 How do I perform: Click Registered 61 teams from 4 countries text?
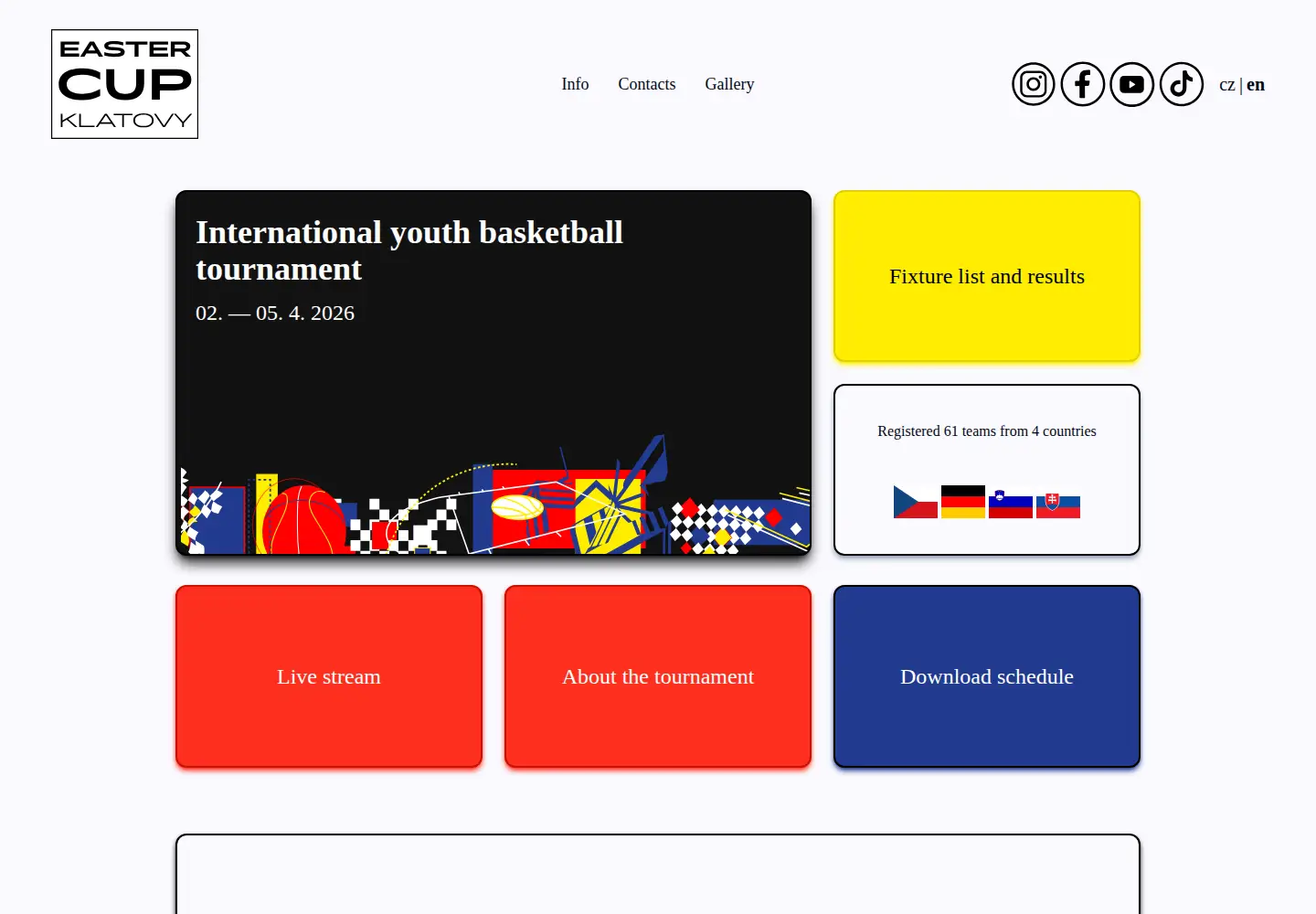pos(987,431)
